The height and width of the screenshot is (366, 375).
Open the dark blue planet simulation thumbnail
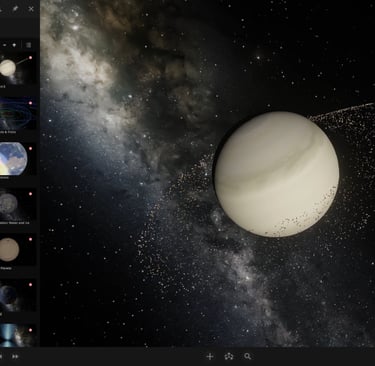(18, 295)
